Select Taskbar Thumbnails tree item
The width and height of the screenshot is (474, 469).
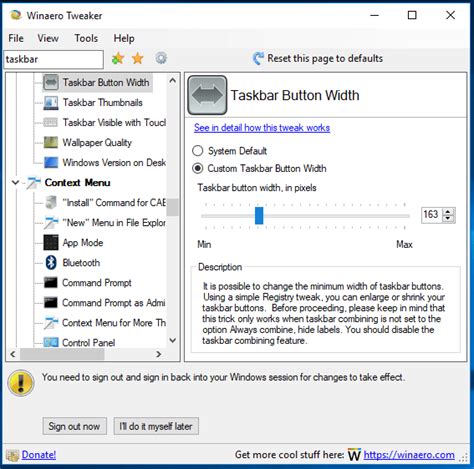pyautogui.click(x=103, y=103)
